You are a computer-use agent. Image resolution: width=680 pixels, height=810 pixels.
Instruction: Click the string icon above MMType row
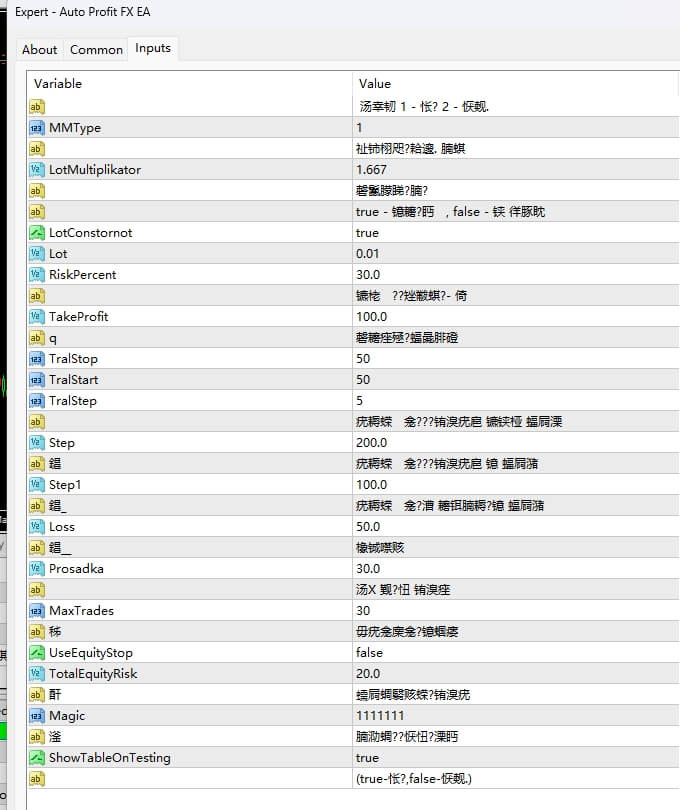pyautogui.click(x=37, y=106)
